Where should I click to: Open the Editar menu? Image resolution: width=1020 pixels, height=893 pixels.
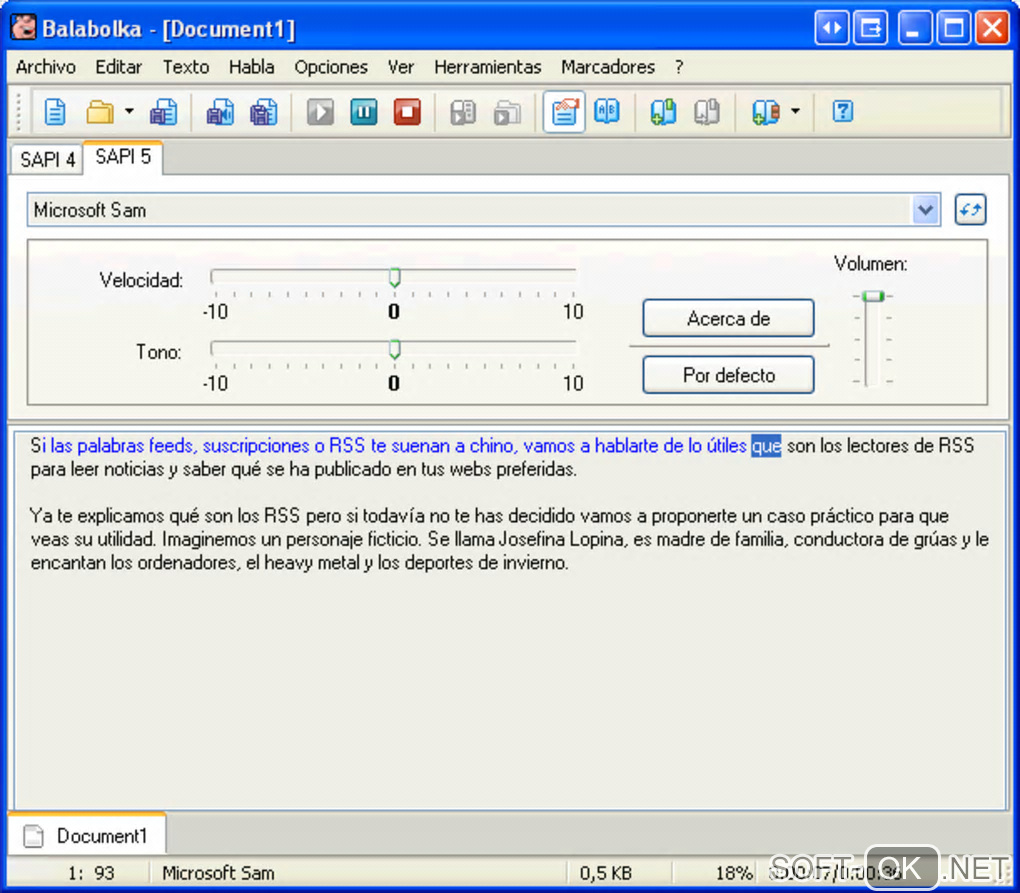pos(118,67)
